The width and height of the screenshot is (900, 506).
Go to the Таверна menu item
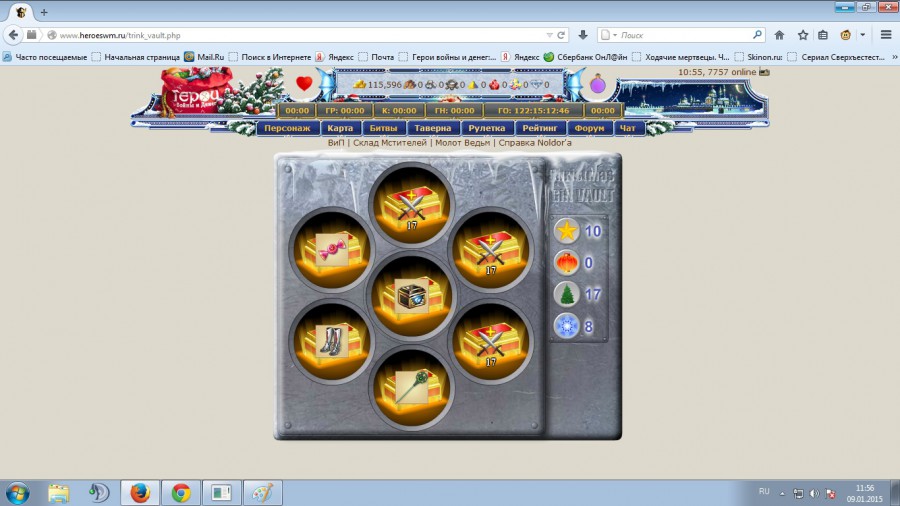click(x=434, y=128)
